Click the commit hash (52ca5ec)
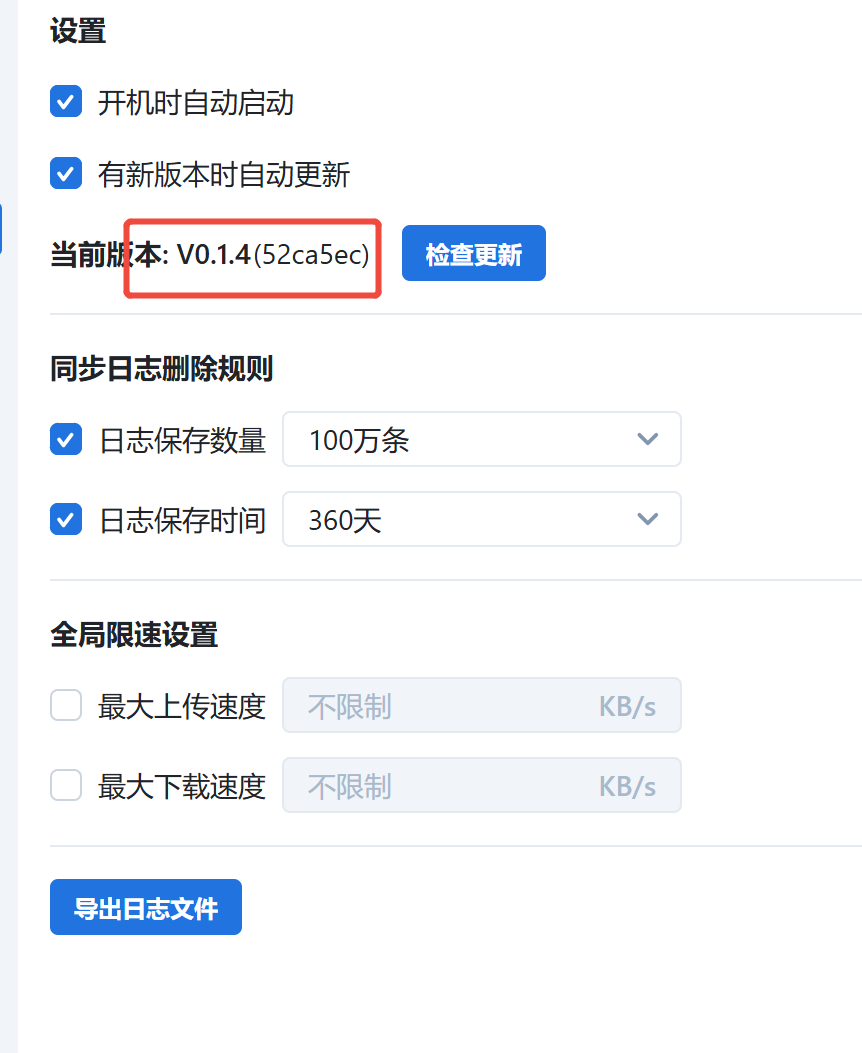862x1053 pixels. tap(311, 255)
